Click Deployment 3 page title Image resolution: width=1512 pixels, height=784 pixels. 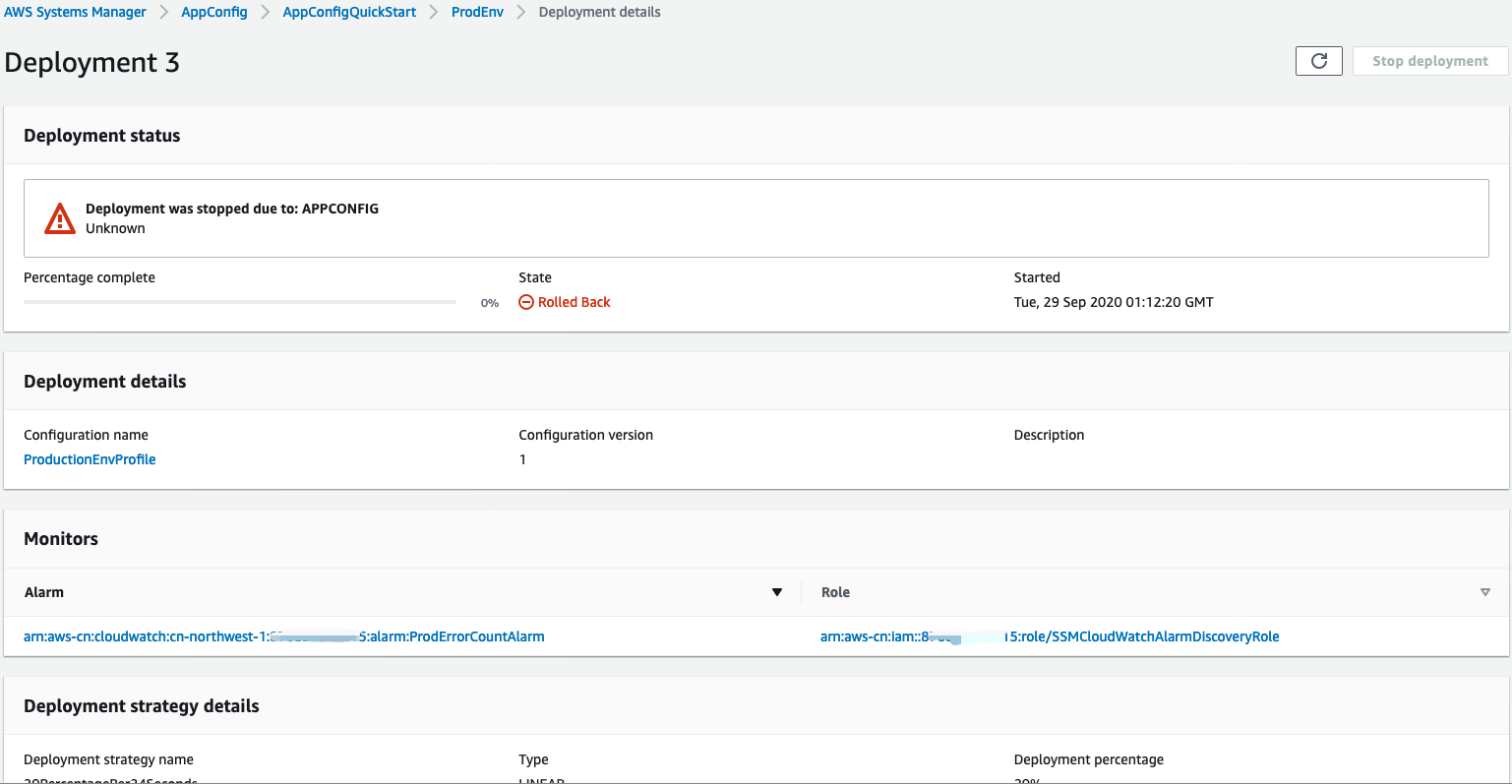(x=91, y=62)
